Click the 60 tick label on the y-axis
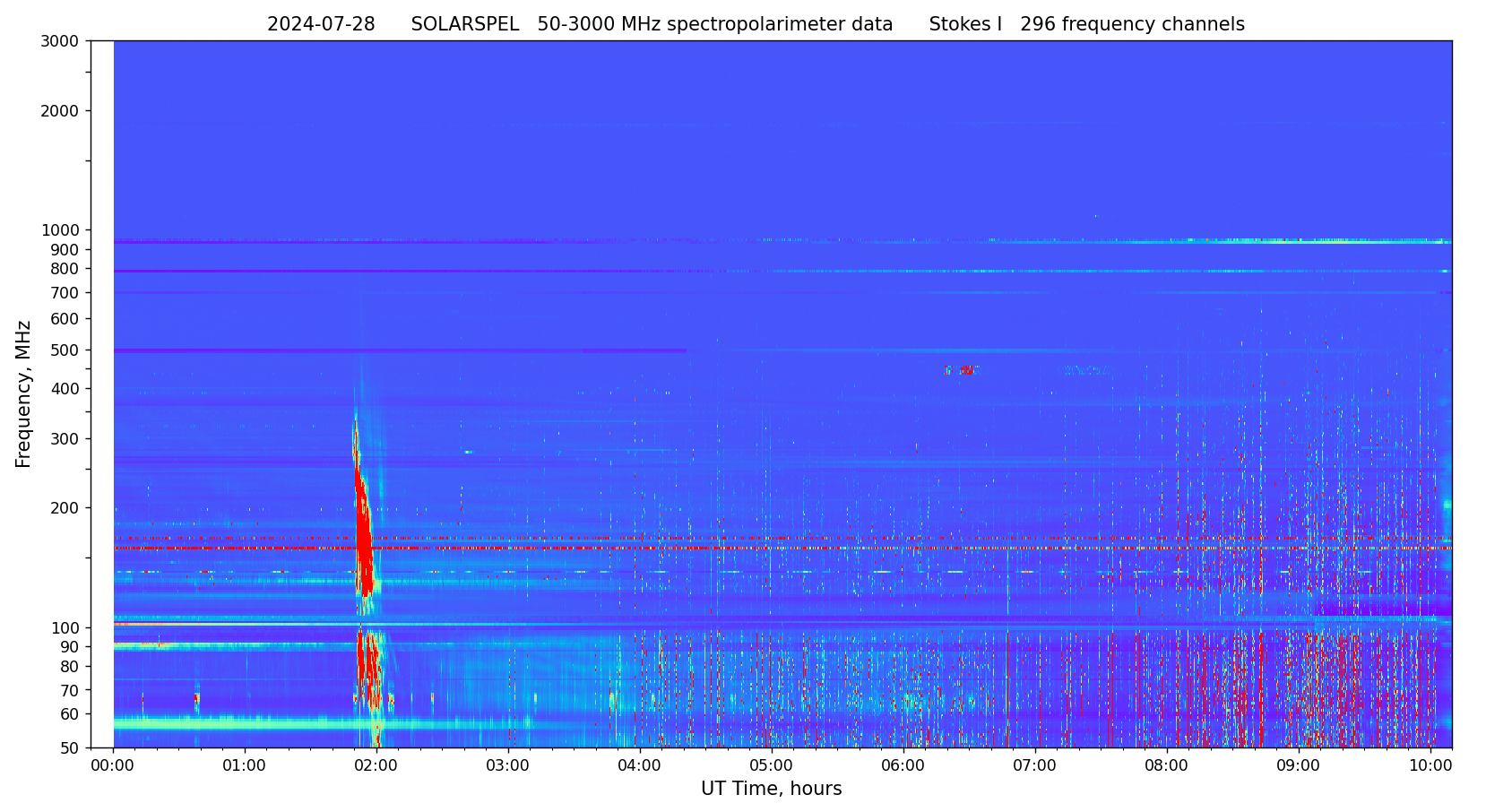 (x=70, y=714)
